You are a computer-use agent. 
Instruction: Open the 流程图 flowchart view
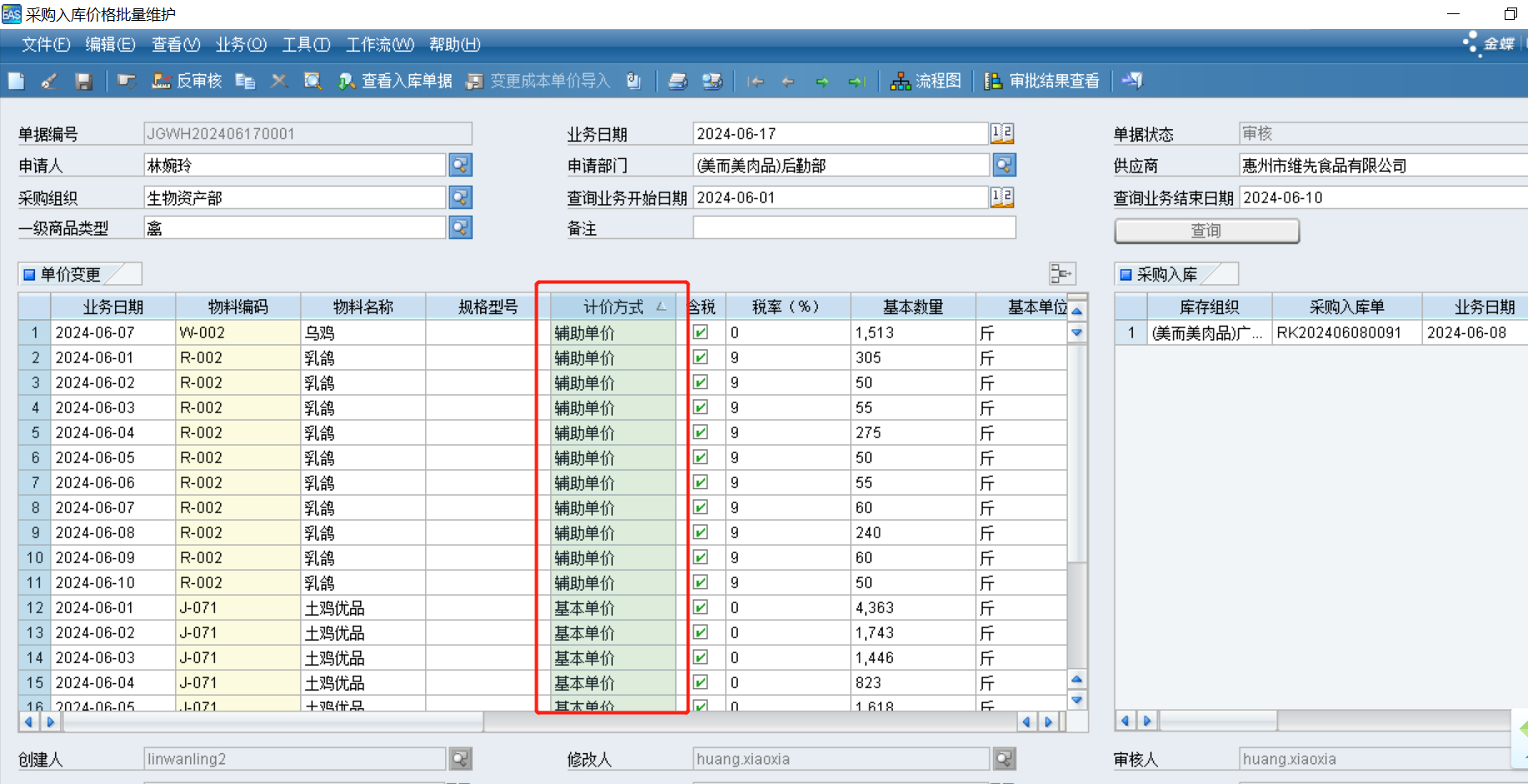[x=926, y=81]
